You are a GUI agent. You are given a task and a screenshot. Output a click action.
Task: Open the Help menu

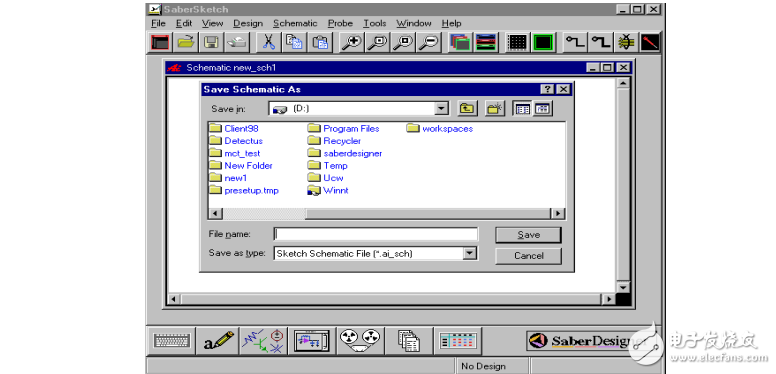pyautogui.click(x=451, y=23)
